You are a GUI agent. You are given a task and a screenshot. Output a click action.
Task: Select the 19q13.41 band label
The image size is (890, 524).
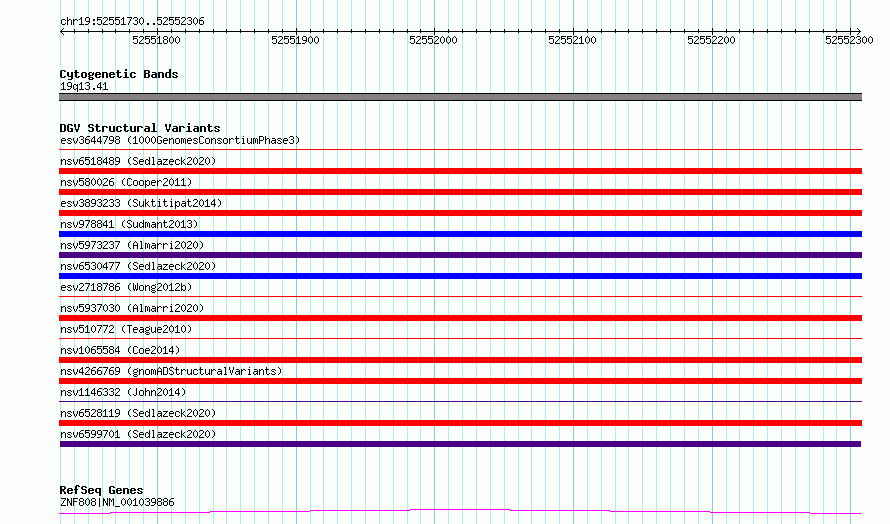(84, 86)
